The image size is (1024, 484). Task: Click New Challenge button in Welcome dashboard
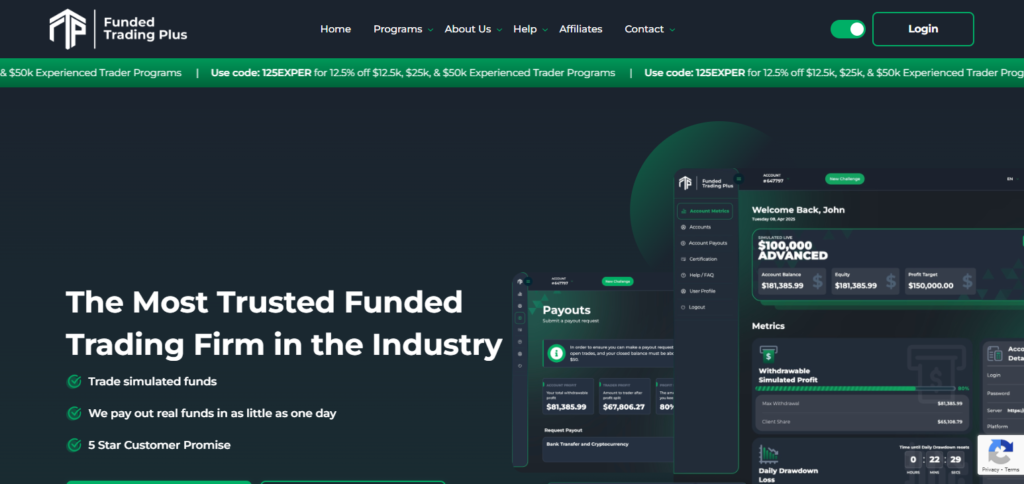(x=844, y=179)
